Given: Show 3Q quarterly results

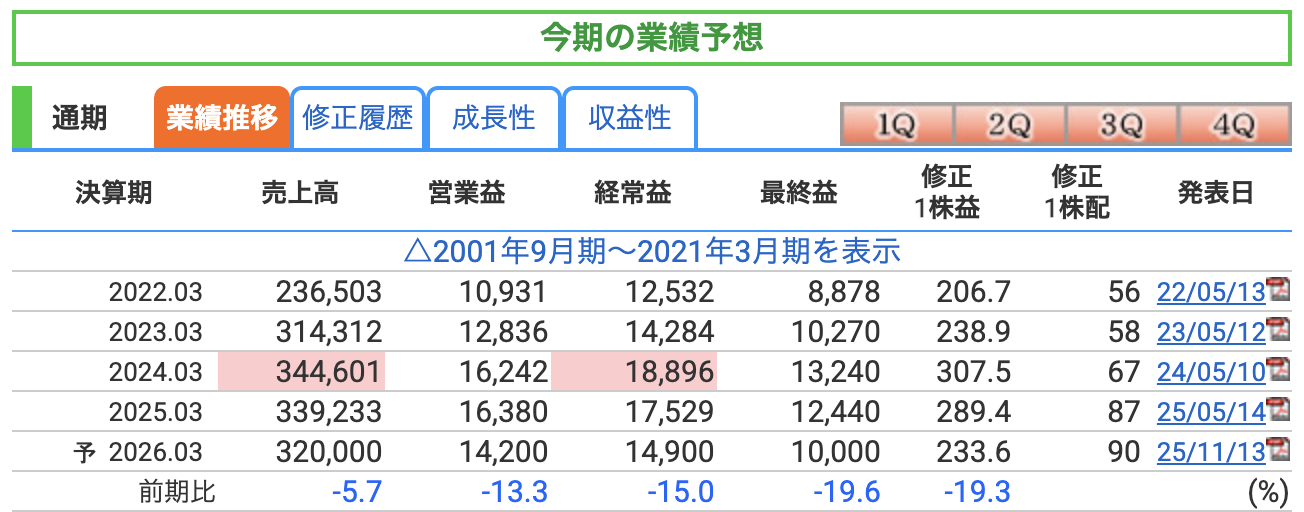Looking at the screenshot, I should [1121, 125].
